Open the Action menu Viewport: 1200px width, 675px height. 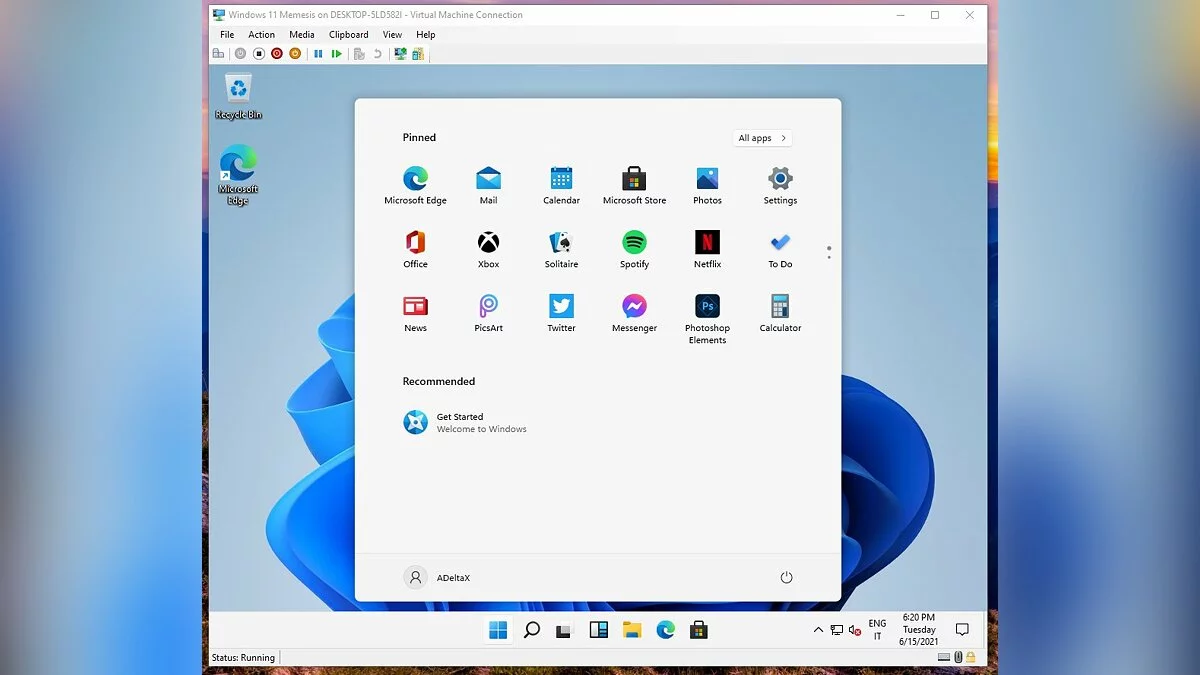click(261, 35)
